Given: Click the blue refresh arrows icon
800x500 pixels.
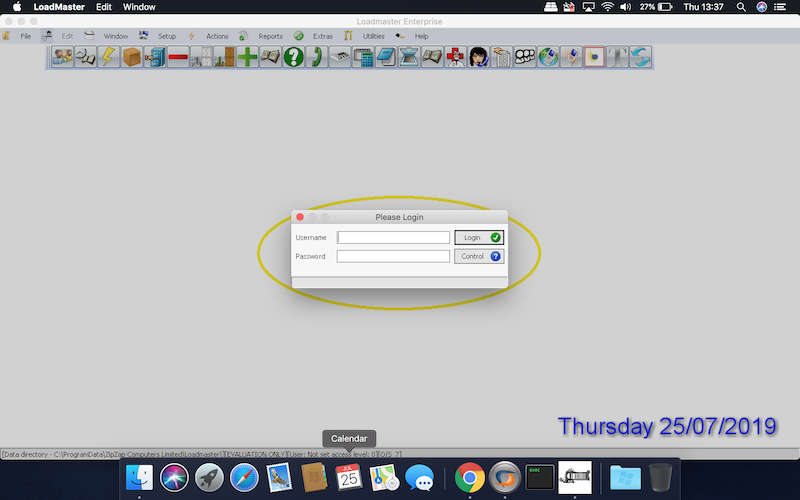Looking at the screenshot, I should click(x=641, y=57).
